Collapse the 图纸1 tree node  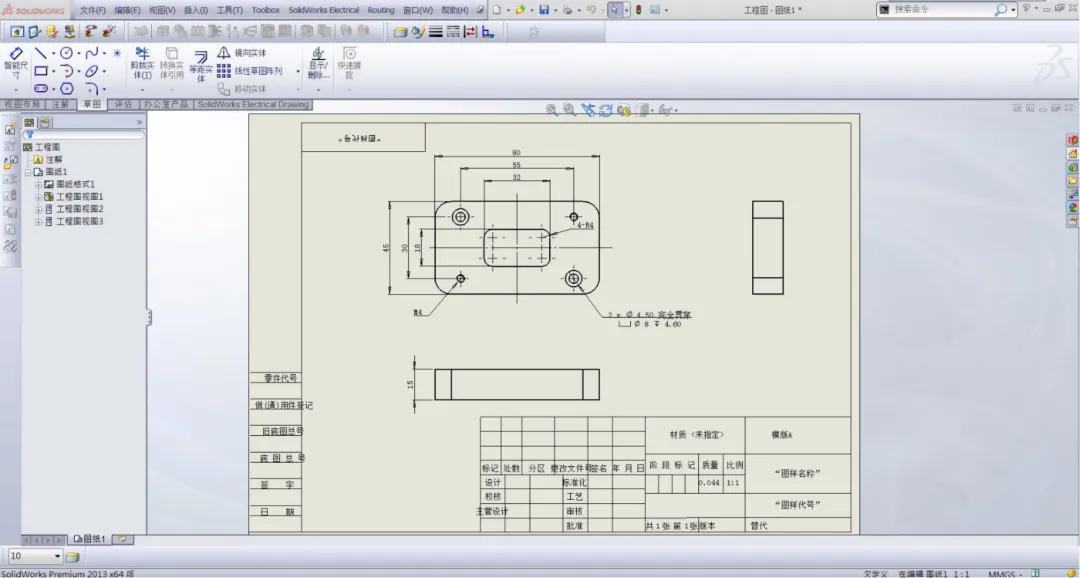click(x=28, y=172)
